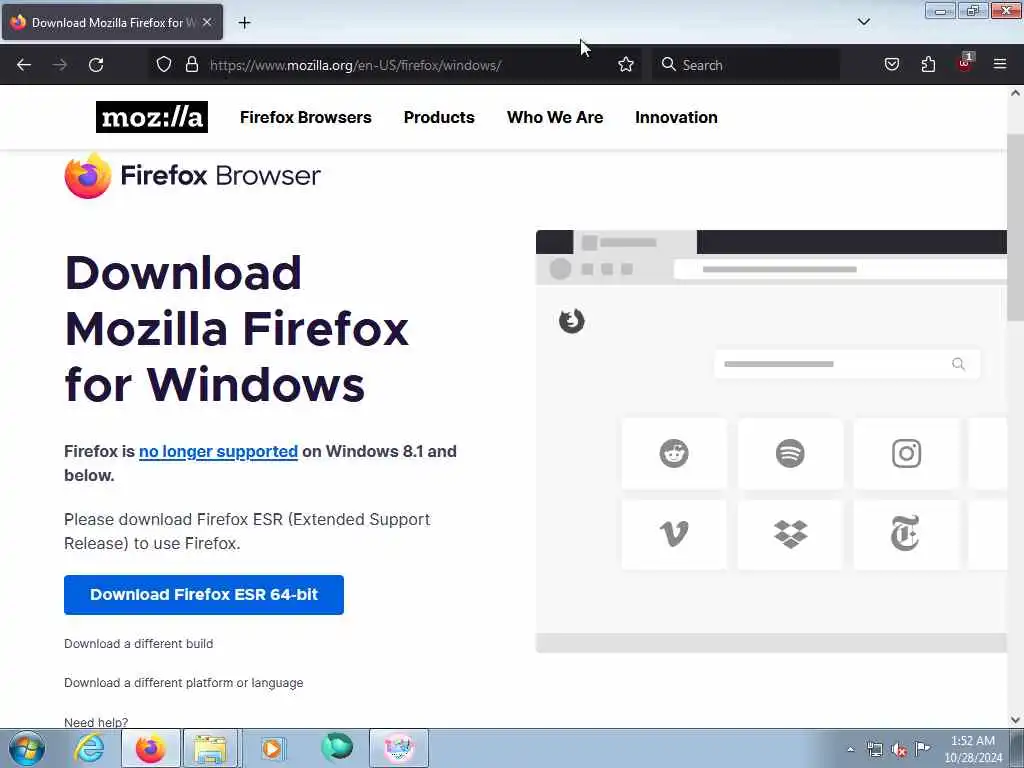The height and width of the screenshot is (768, 1024).
Task: Click the New York Times tile
Action: point(906,534)
